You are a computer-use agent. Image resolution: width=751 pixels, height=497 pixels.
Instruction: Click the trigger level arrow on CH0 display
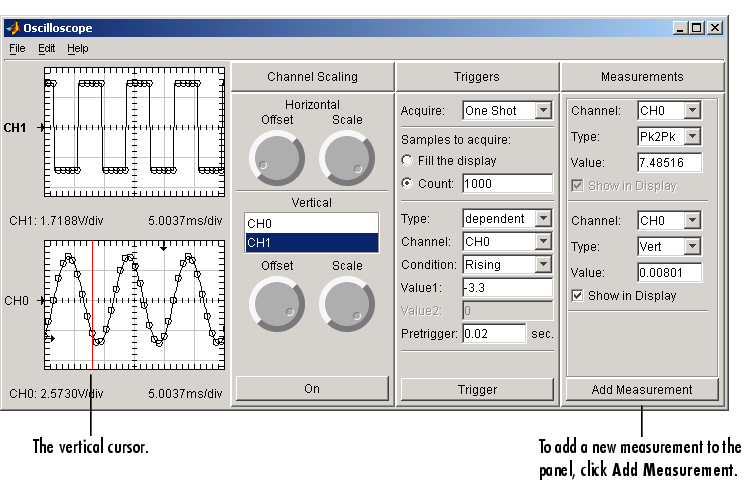[51, 339]
